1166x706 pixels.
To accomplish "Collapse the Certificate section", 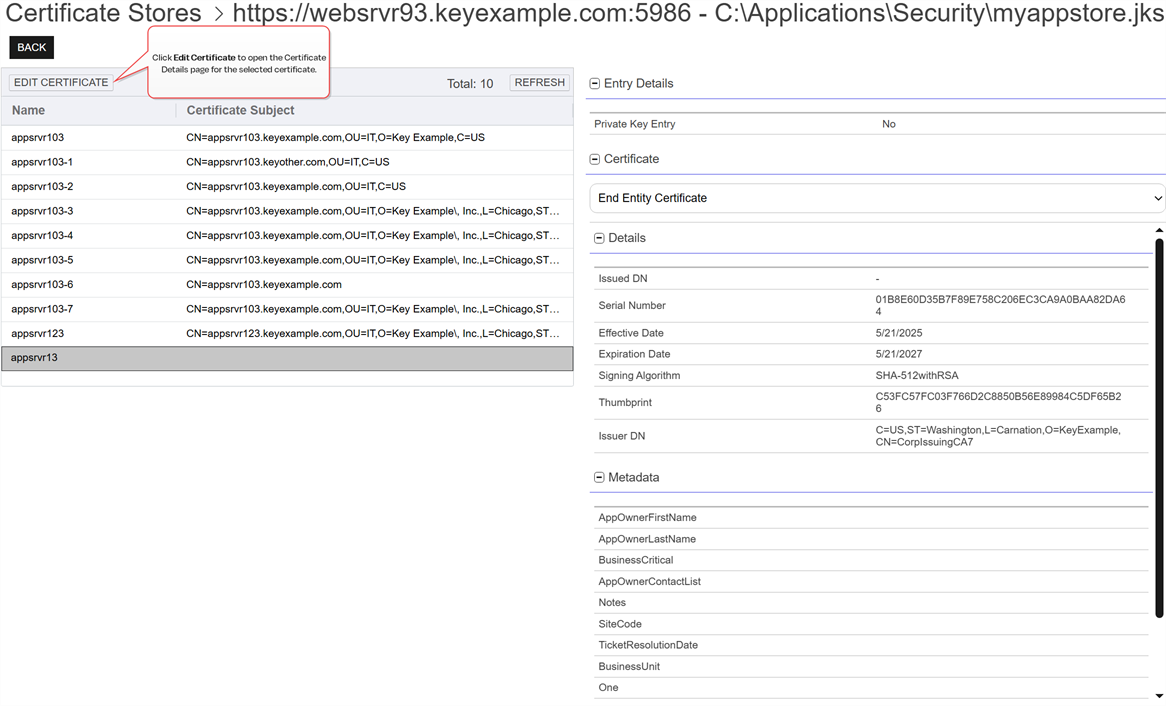I will click(595, 159).
